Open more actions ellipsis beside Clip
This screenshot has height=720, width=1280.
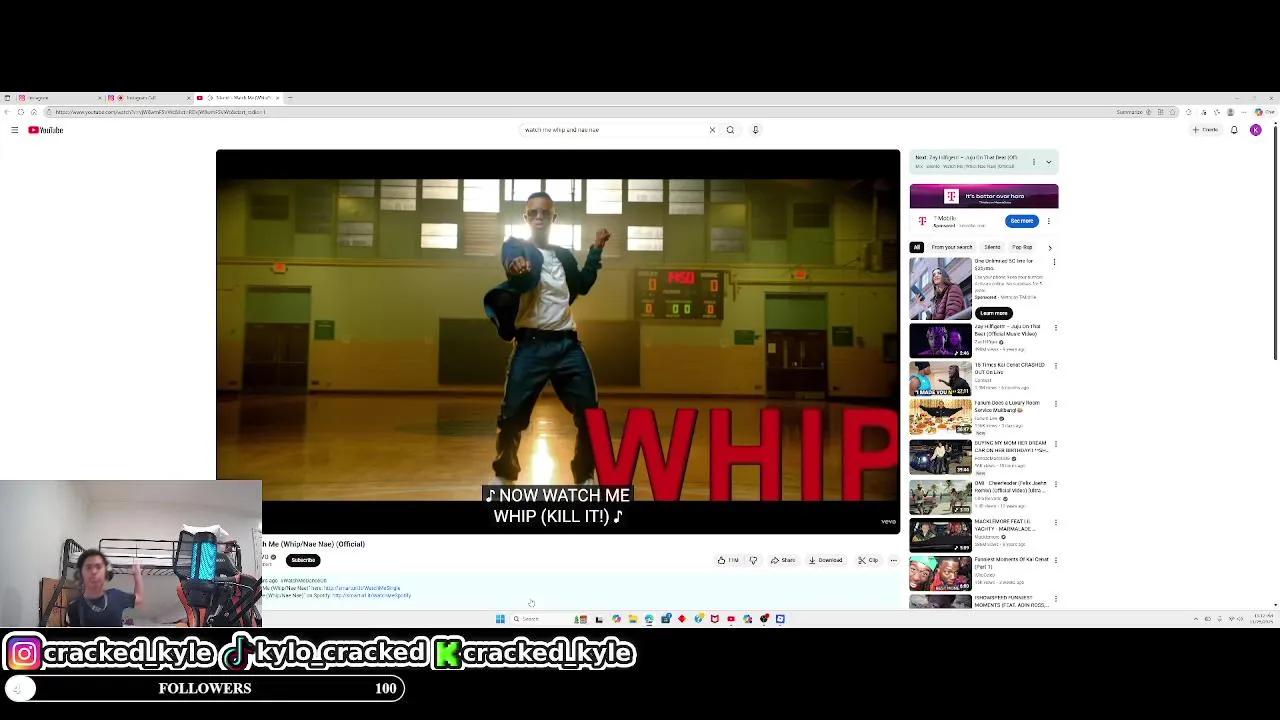click(893, 560)
